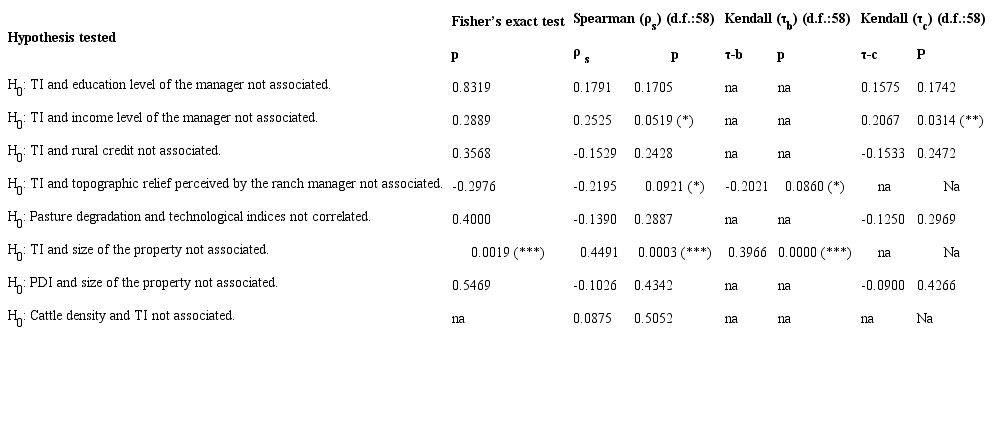
Task: Click Spearman p value 0.5052
Action: [653, 319]
